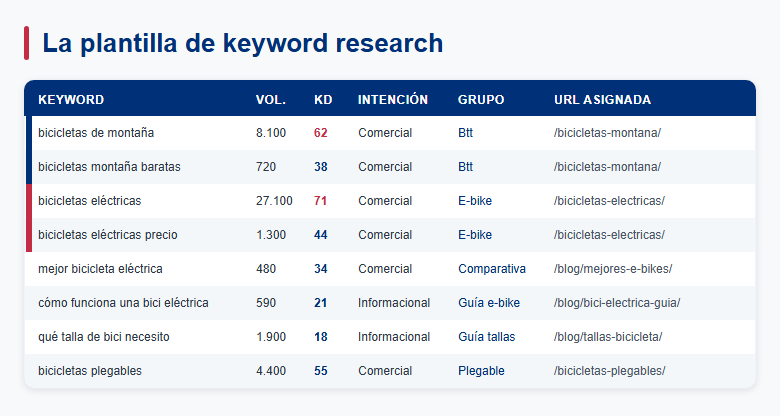Select 'qué talla de bici necesito' cell
This screenshot has width=780, height=416.
[x=104, y=337]
